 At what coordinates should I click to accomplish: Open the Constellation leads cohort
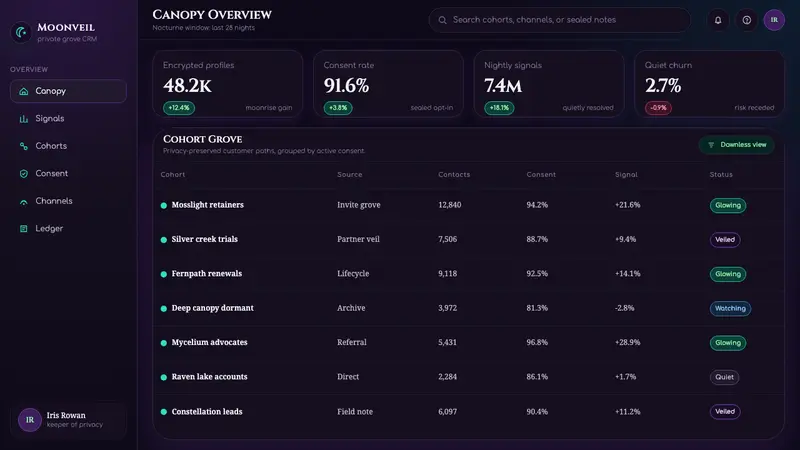pyautogui.click(x=207, y=411)
